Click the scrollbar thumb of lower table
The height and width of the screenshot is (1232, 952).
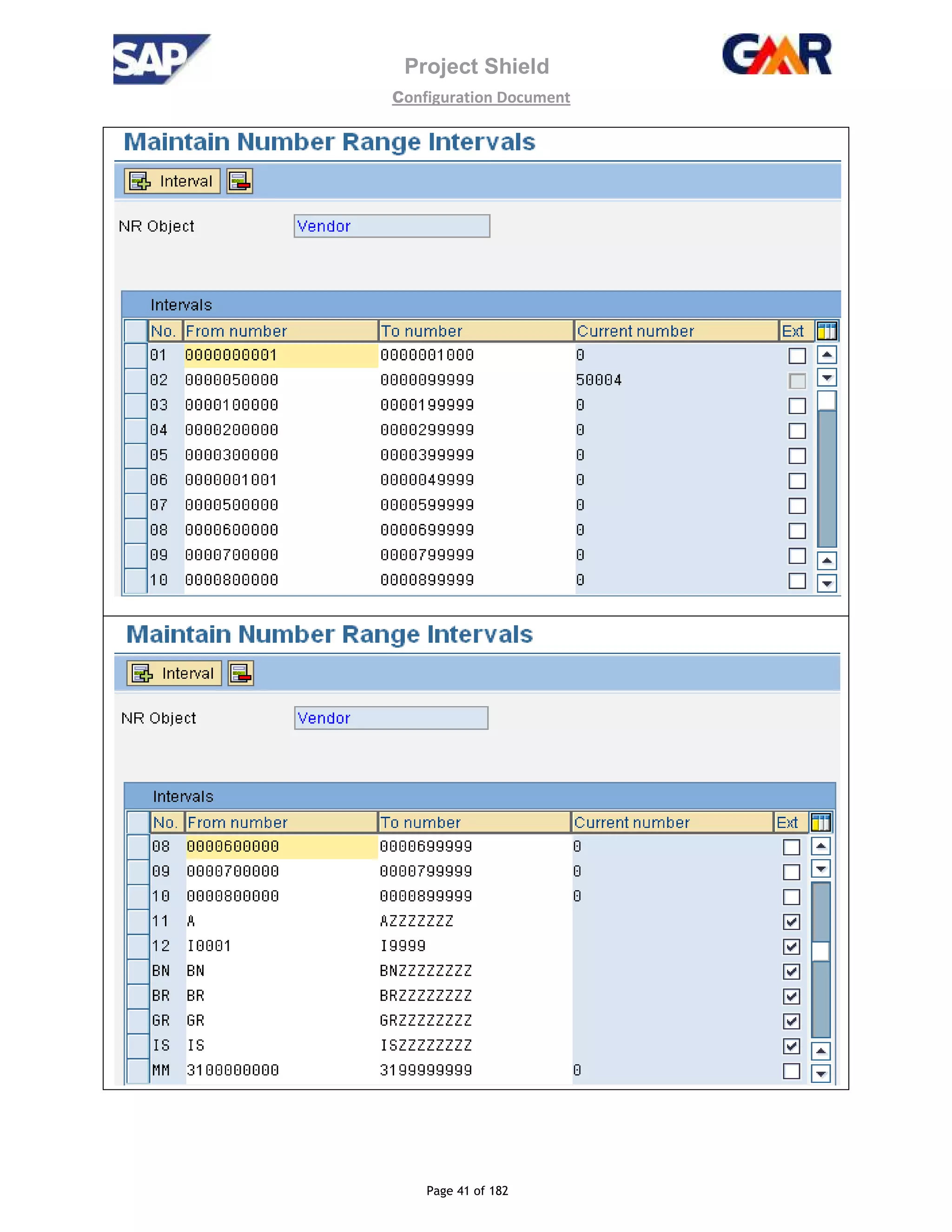(x=820, y=951)
